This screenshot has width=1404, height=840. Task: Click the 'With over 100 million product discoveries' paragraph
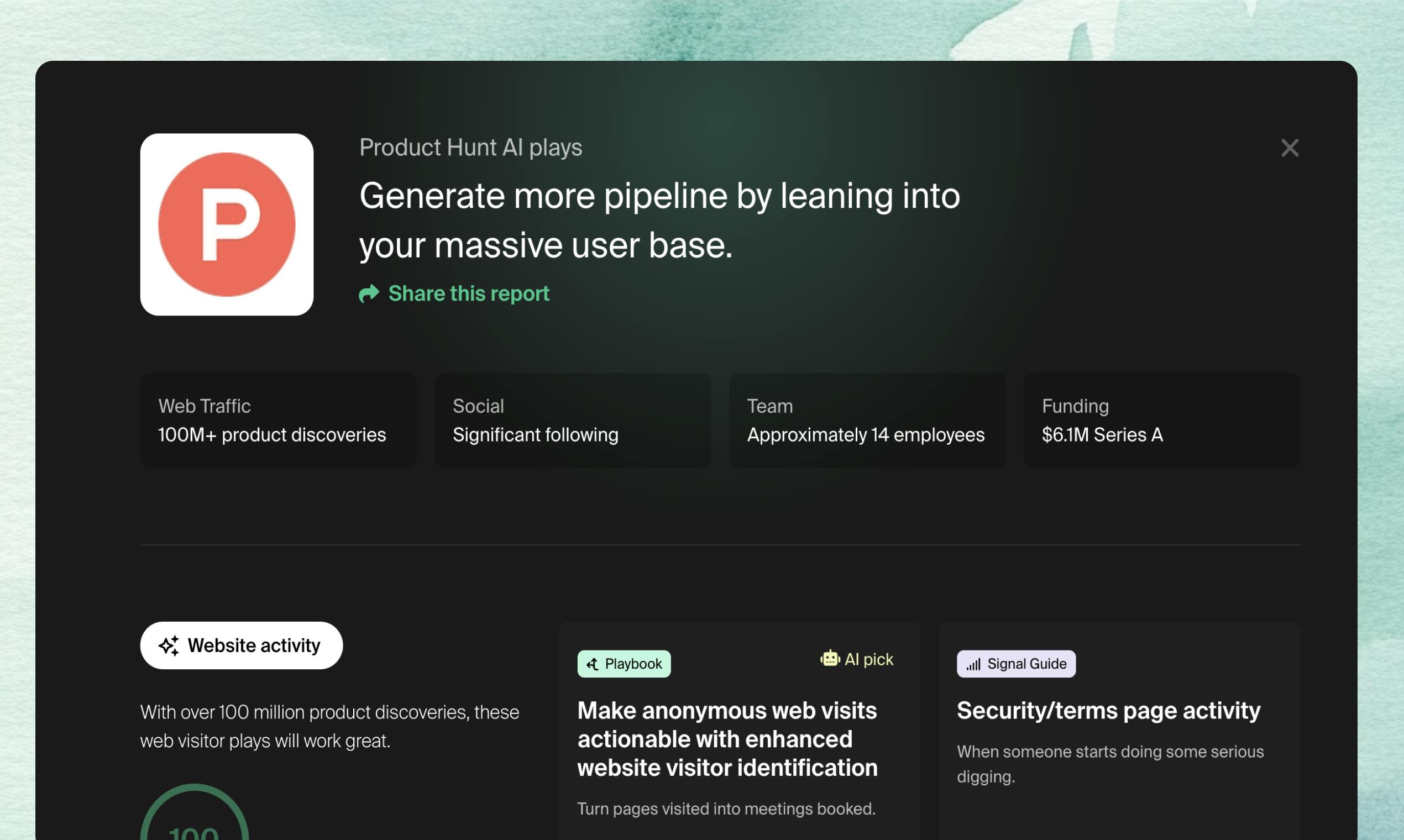coord(329,726)
